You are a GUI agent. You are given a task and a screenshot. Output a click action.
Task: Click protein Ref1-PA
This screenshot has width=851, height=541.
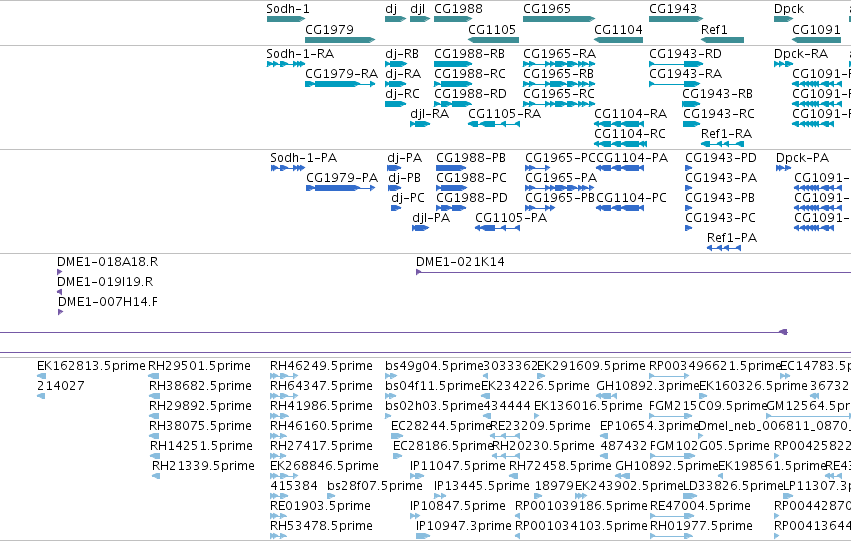[x=724, y=248]
